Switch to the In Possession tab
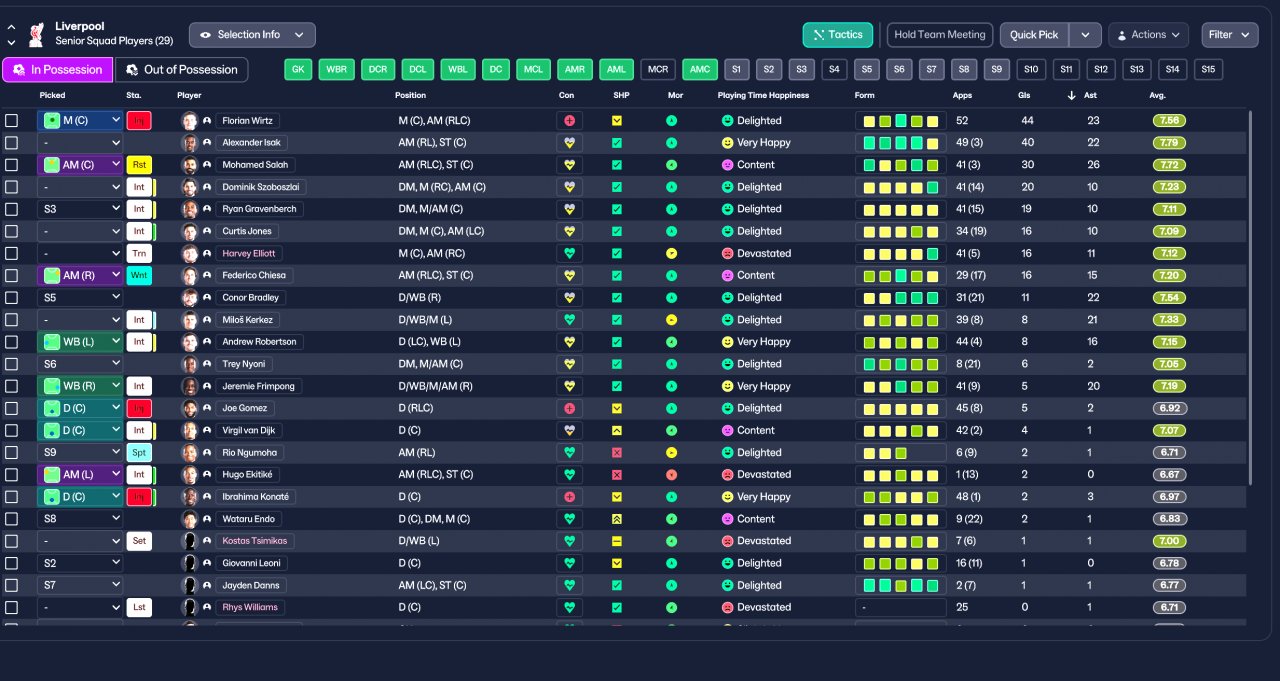The image size is (1280, 681). [x=56, y=70]
